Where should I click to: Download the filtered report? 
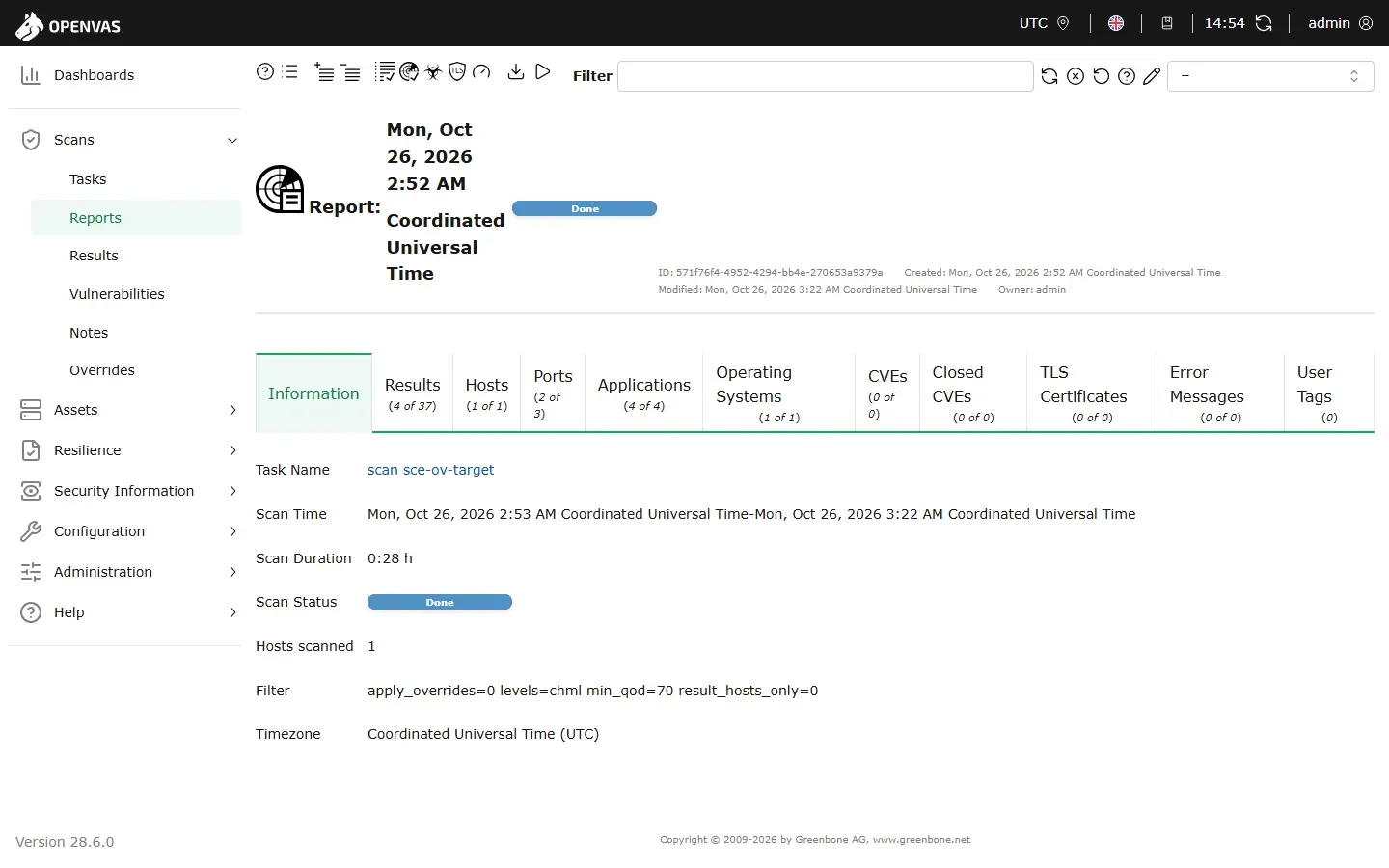516,71
